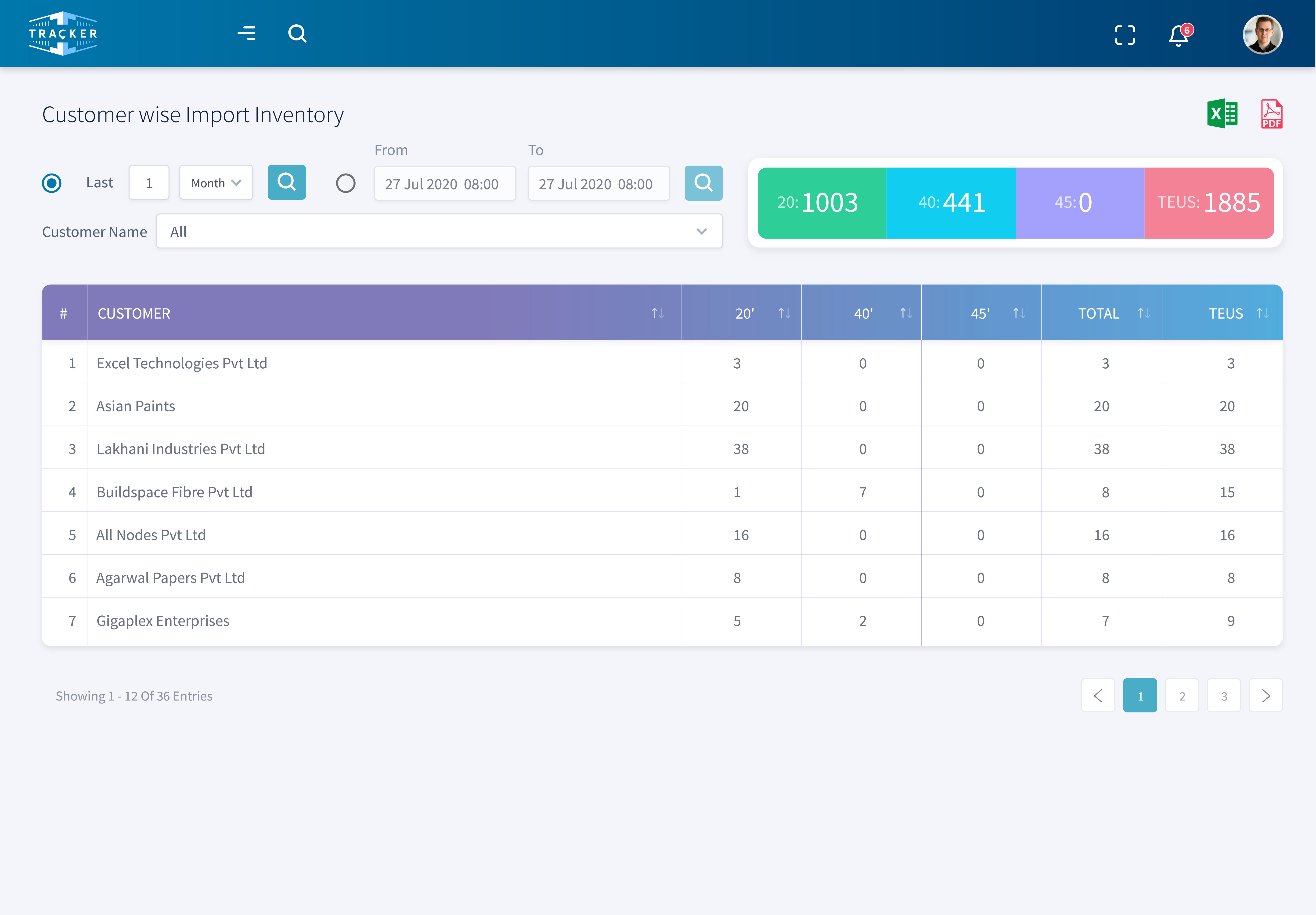Go to next page arrow
Screen dimensions: 1316x915
[1266, 695]
